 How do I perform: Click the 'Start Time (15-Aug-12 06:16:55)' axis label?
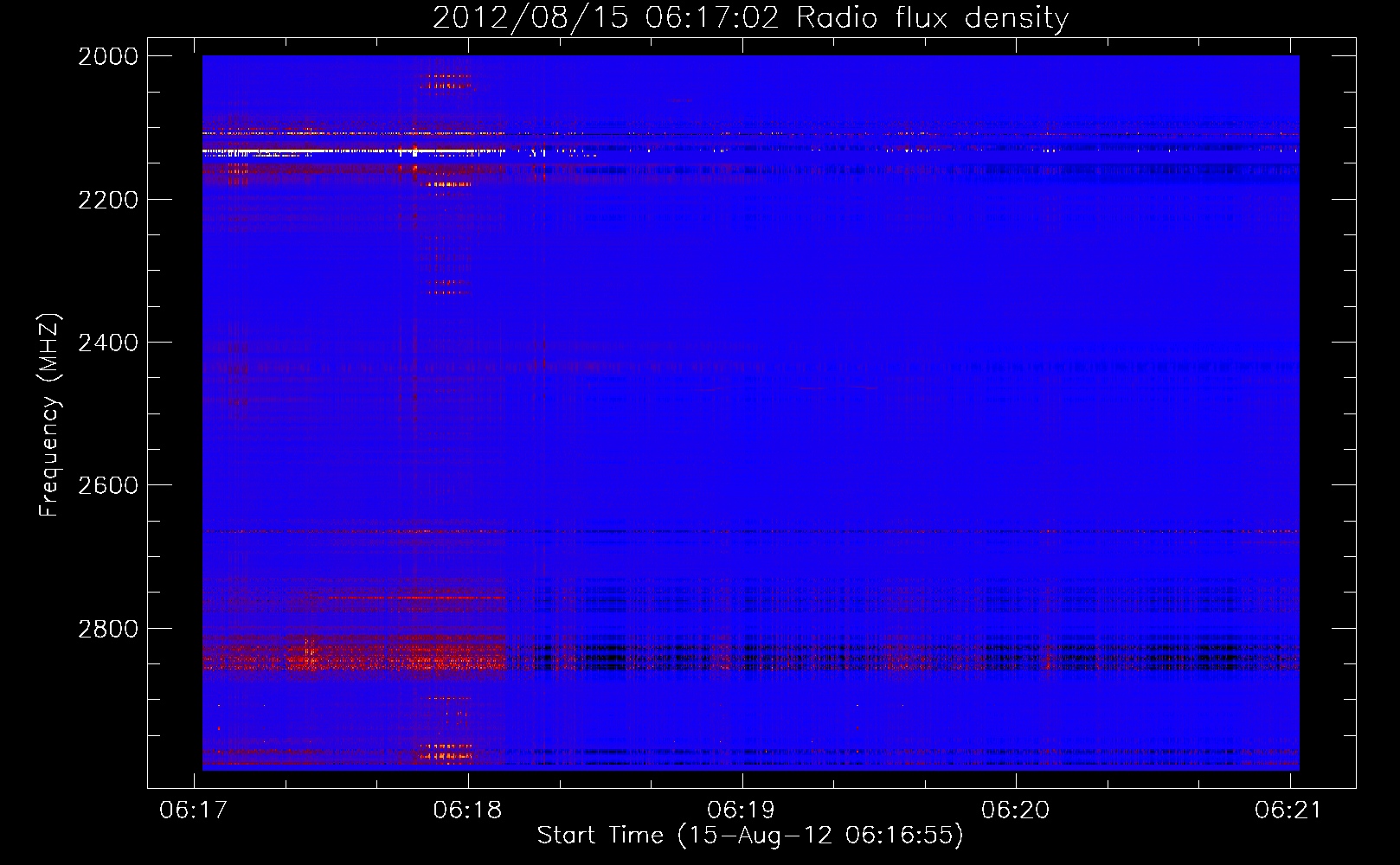click(x=750, y=836)
